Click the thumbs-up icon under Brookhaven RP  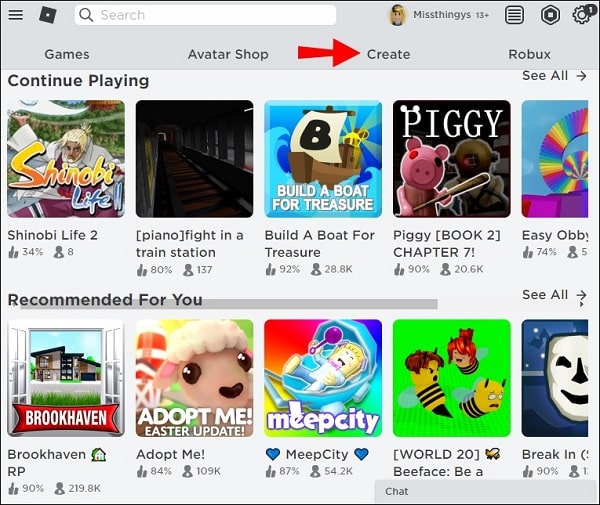pos(13,489)
